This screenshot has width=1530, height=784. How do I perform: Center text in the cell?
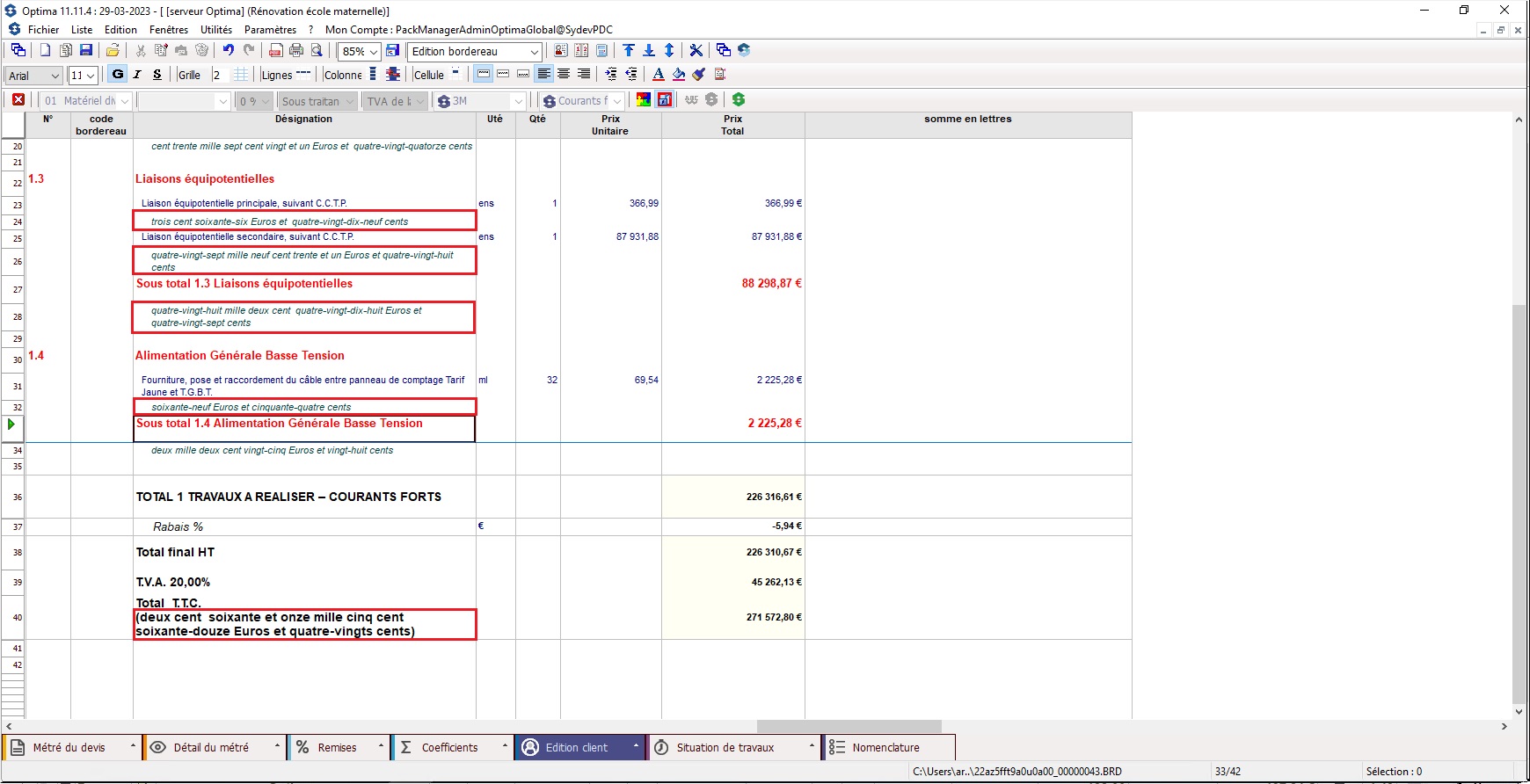tap(564, 75)
